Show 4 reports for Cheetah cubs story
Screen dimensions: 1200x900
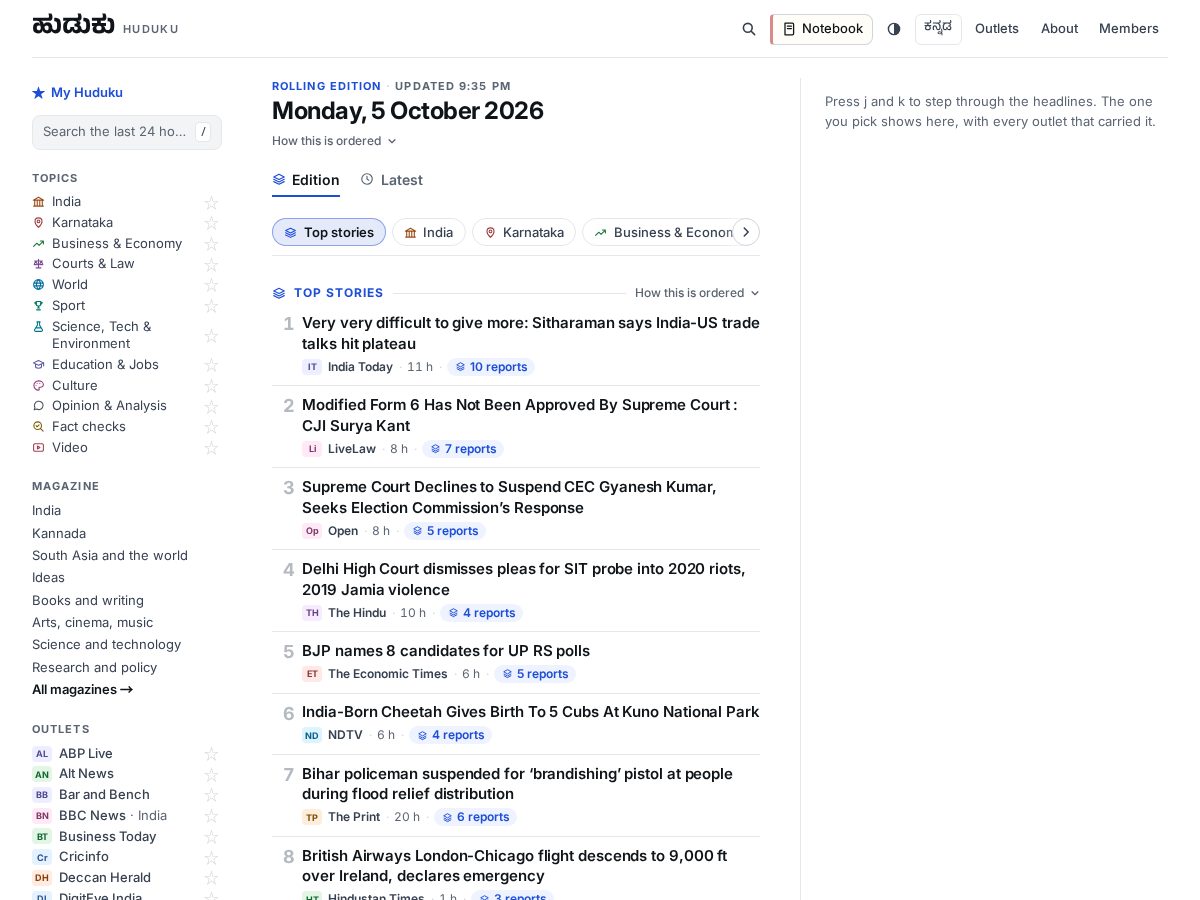(450, 735)
